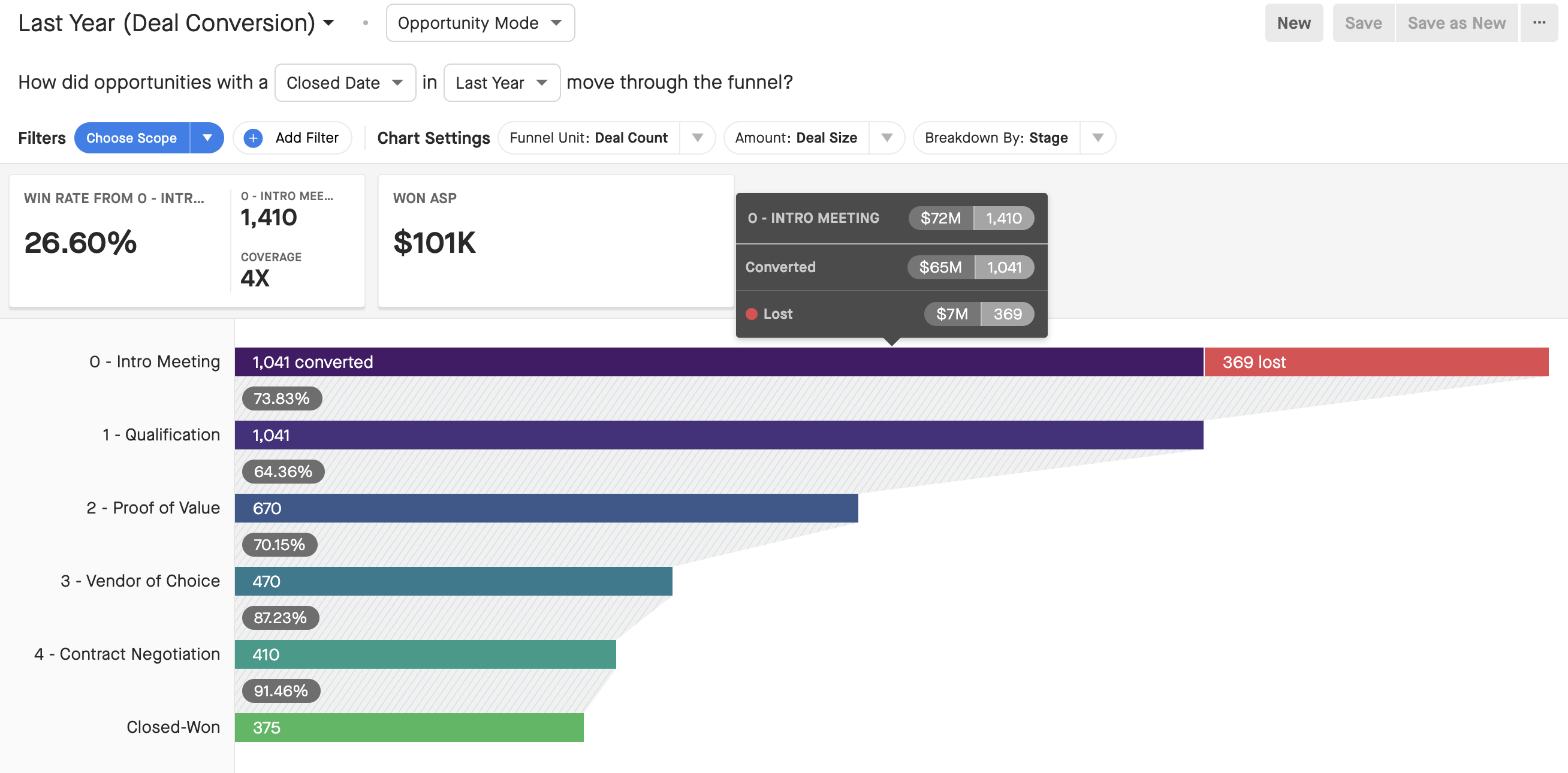Click the plus icon beside Add Filter

pyautogui.click(x=253, y=138)
